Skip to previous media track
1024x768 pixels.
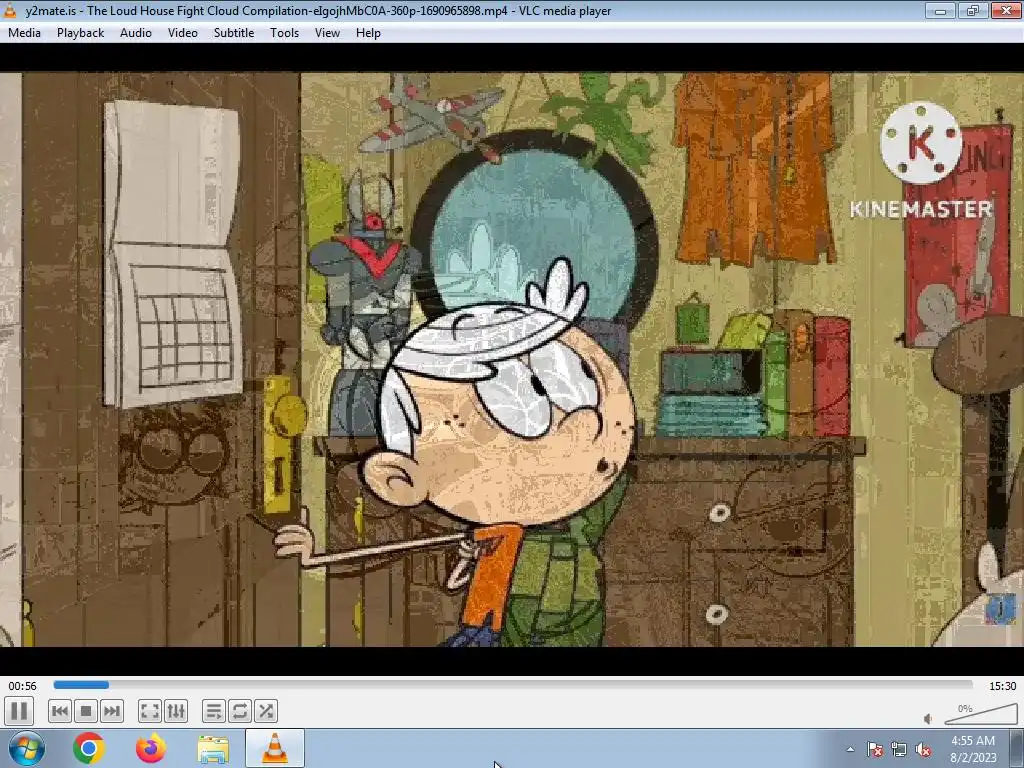pos(59,711)
